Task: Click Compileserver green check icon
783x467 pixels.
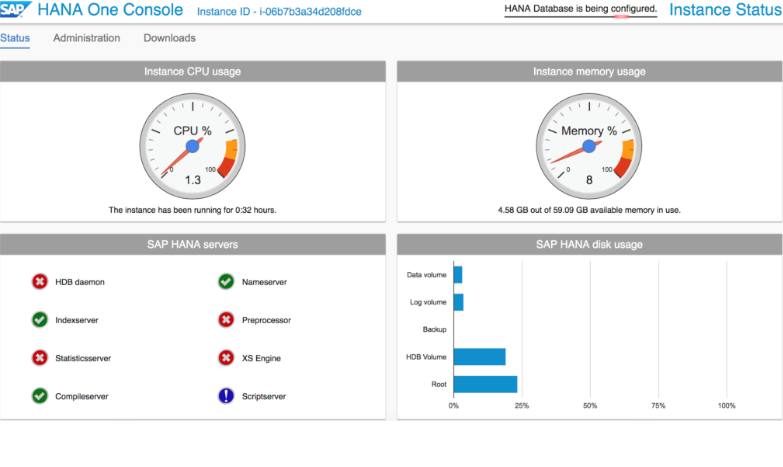Action: [x=40, y=396]
